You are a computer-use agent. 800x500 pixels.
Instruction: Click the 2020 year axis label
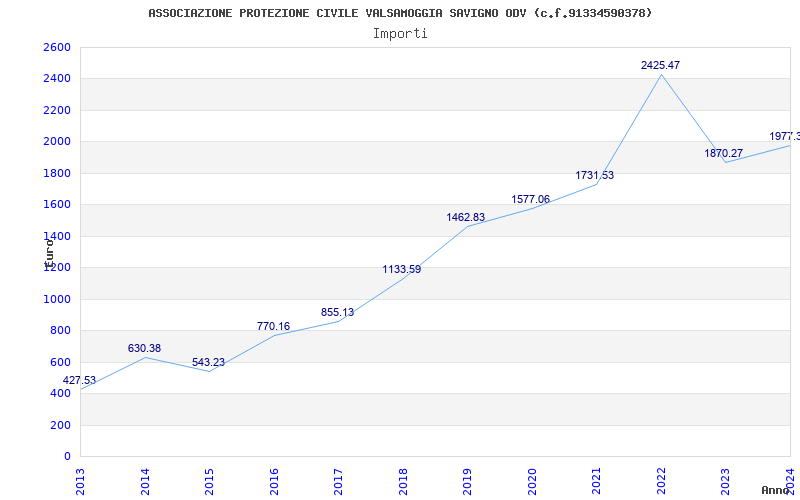532,479
